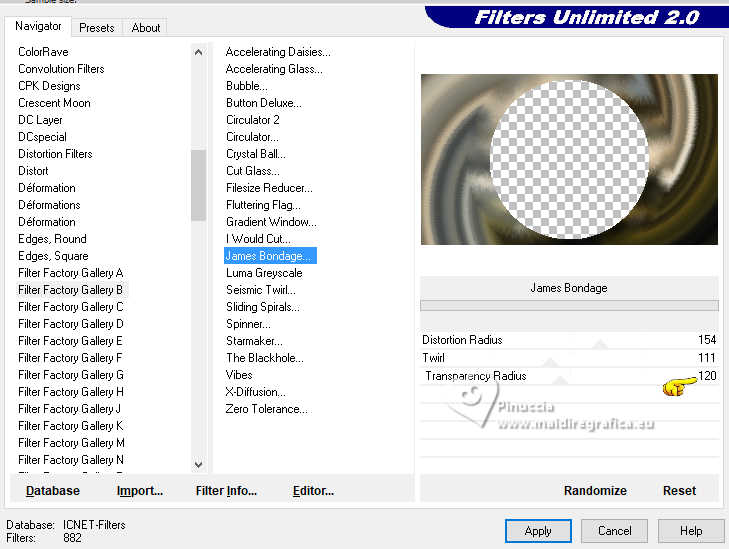Click the Randomize button

tap(595, 490)
